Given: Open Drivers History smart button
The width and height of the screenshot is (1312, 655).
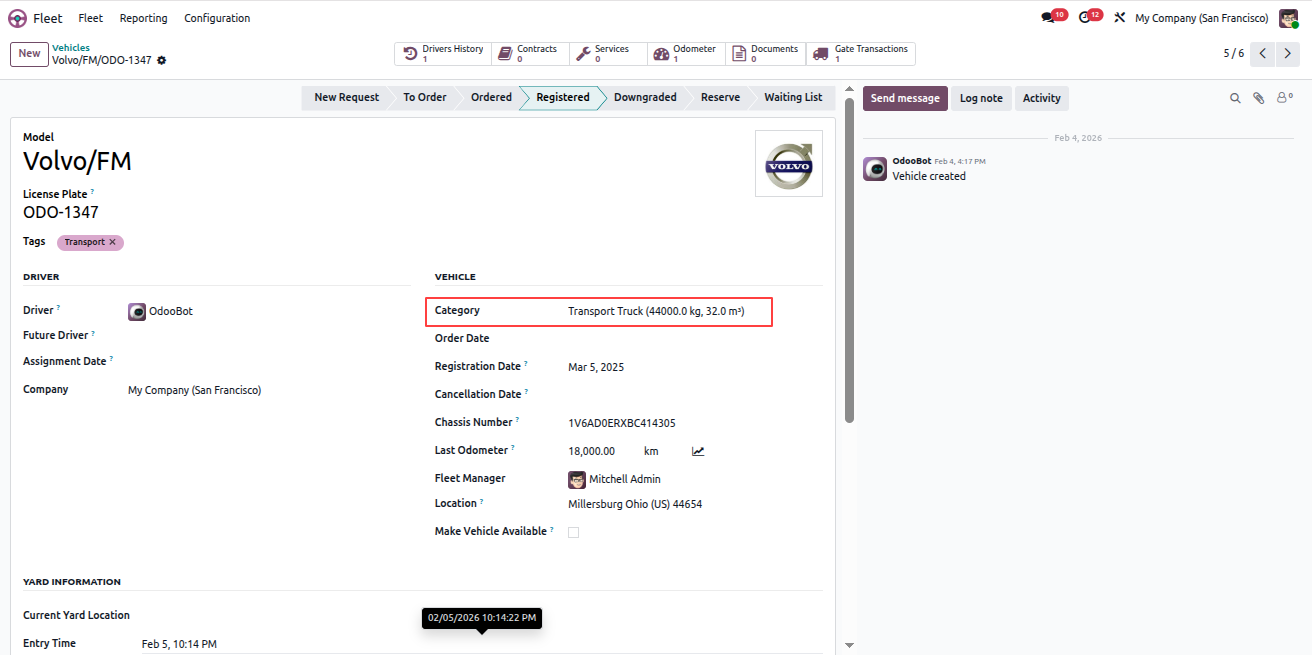Looking at the screenshot, I should pos(443,54).
